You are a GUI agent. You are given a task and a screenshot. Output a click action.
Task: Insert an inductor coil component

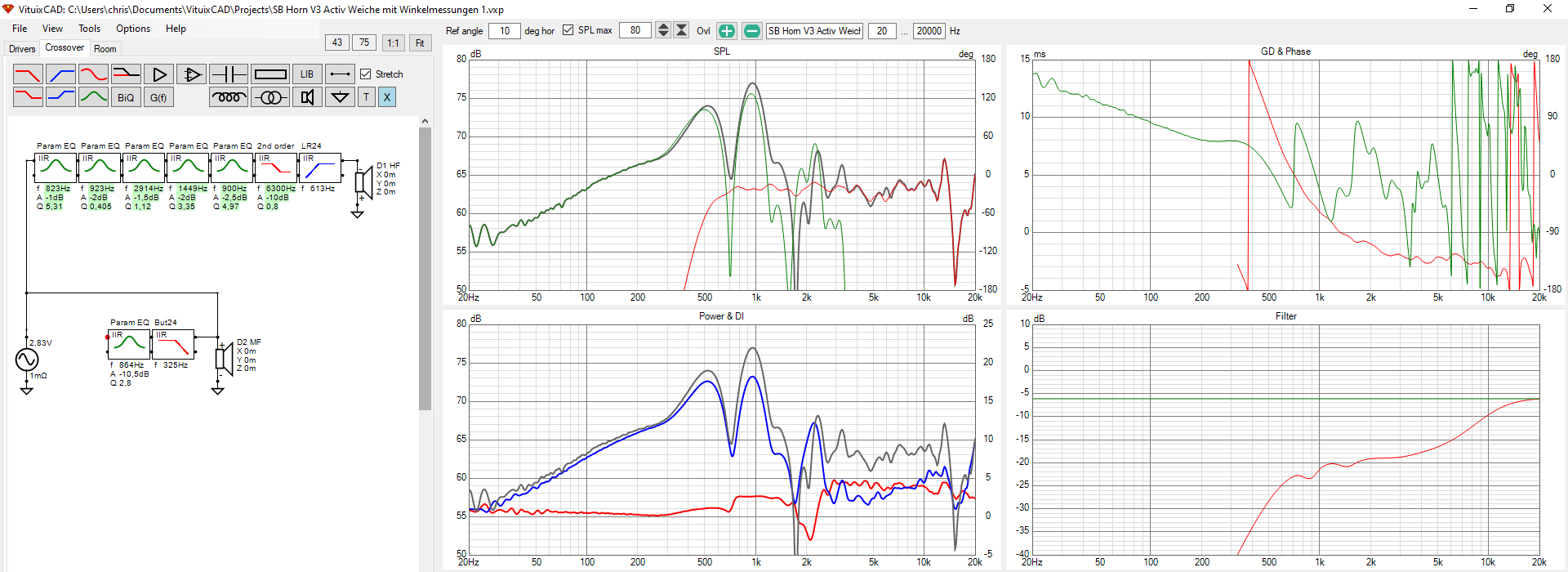coord(229,97)
